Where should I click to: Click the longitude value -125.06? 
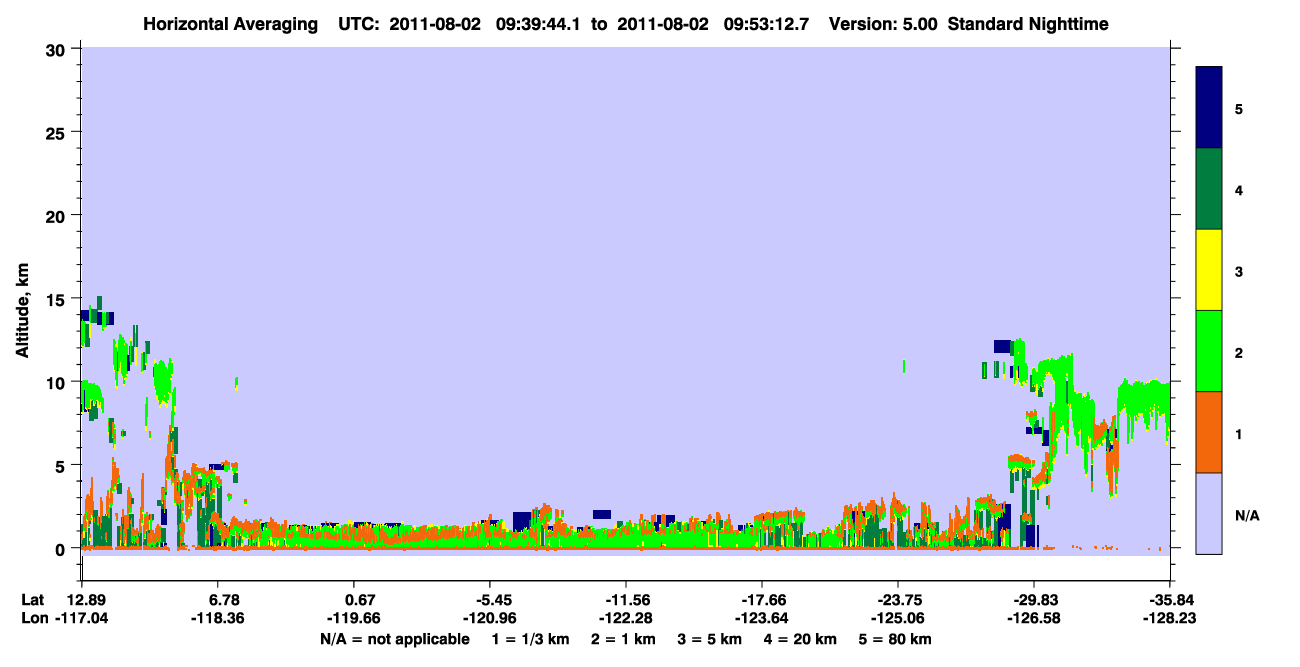(x=897, y=619)
